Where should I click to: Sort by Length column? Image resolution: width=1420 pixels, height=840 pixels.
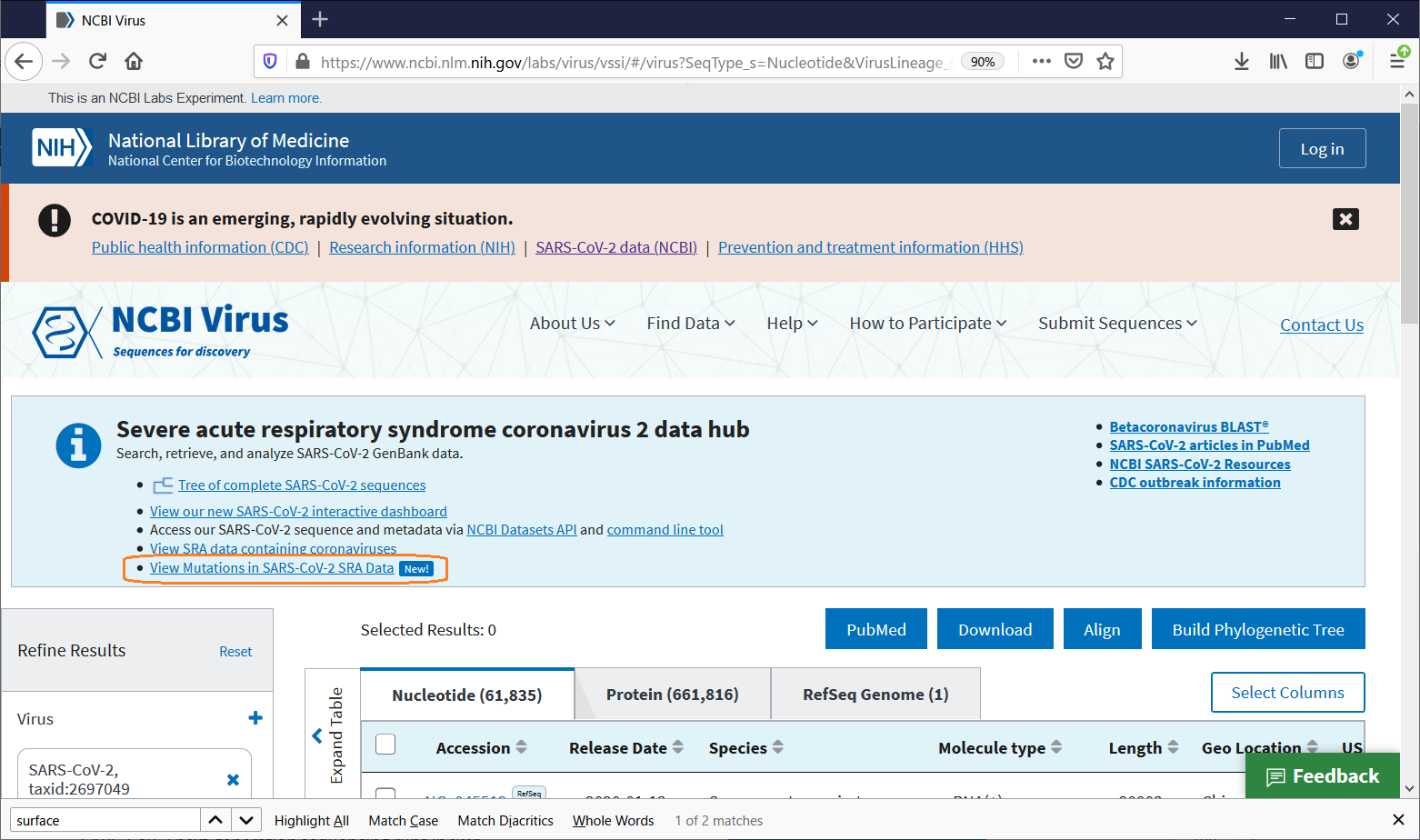1144,747
